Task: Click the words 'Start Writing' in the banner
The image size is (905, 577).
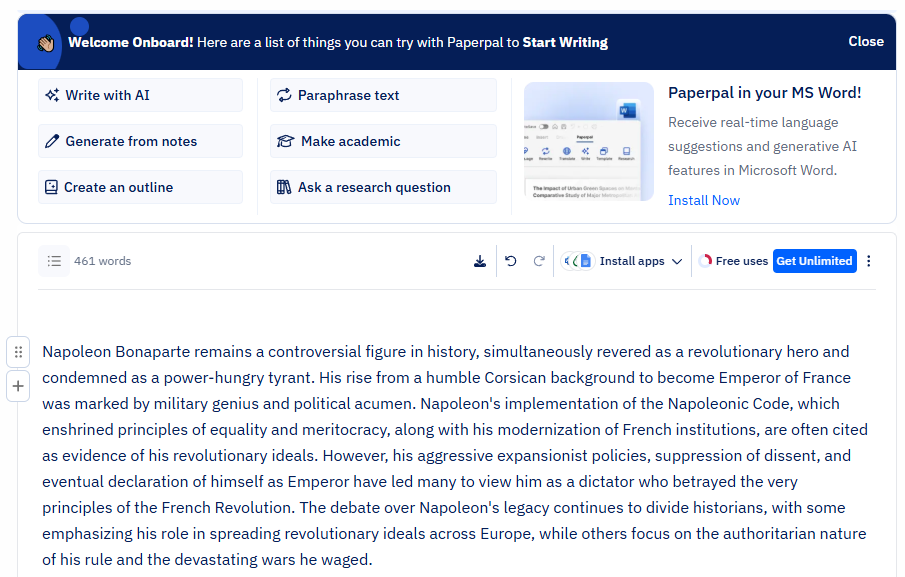Action: pyautogui.click(x=565, y=43)
